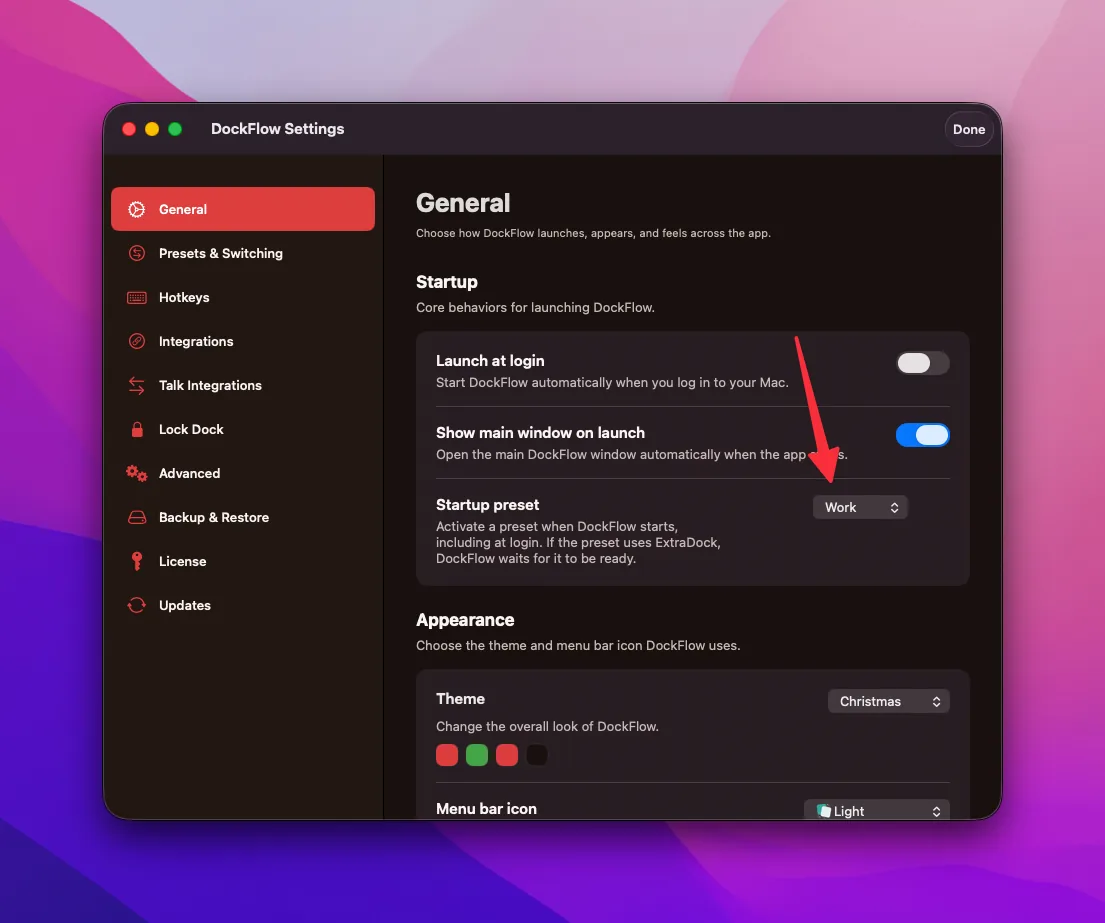Disable Show main window on launch toggle
The height and width of the screenshot is (923, 1105).
point(922,435)
